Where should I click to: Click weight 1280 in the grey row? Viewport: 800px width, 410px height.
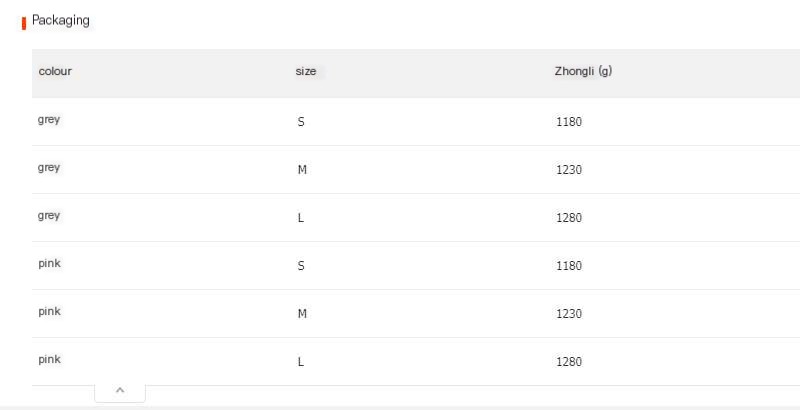coord(568,218)
